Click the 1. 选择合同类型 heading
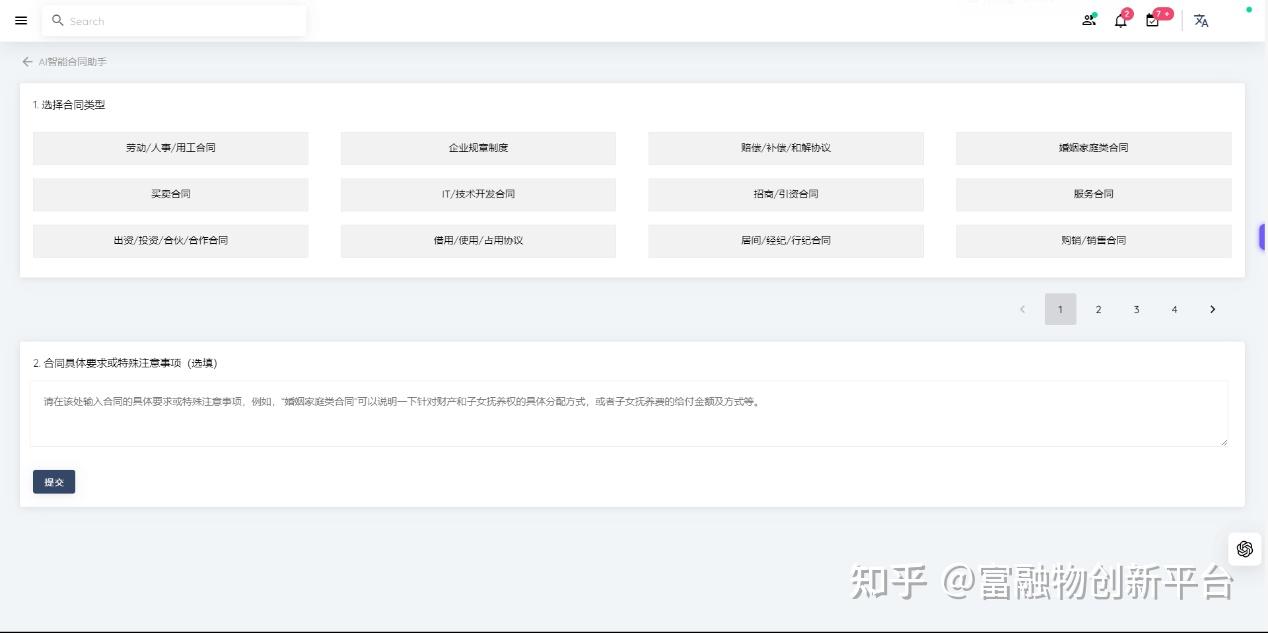 [69, 105]
